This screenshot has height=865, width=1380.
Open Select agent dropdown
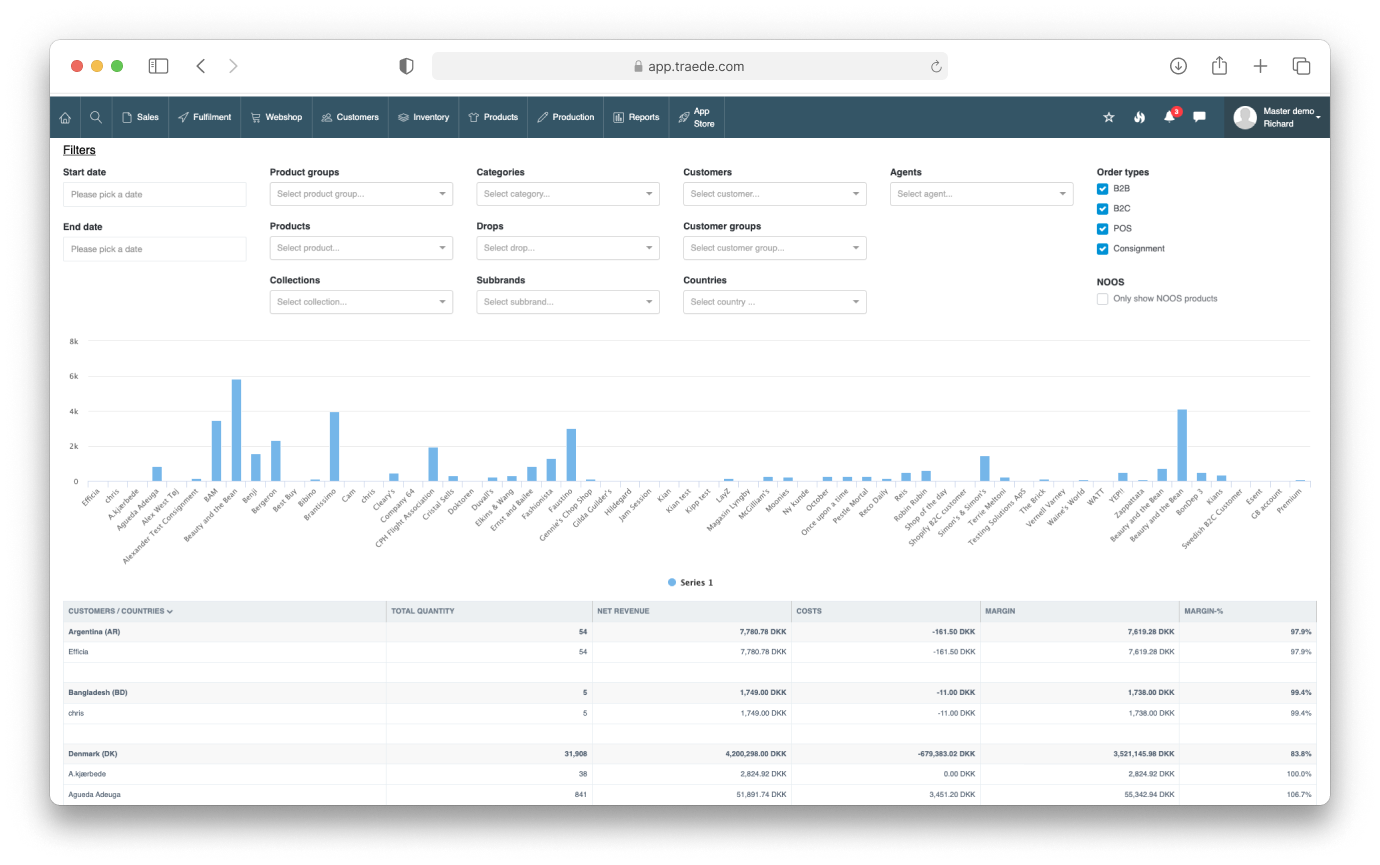tap(982, 194)
